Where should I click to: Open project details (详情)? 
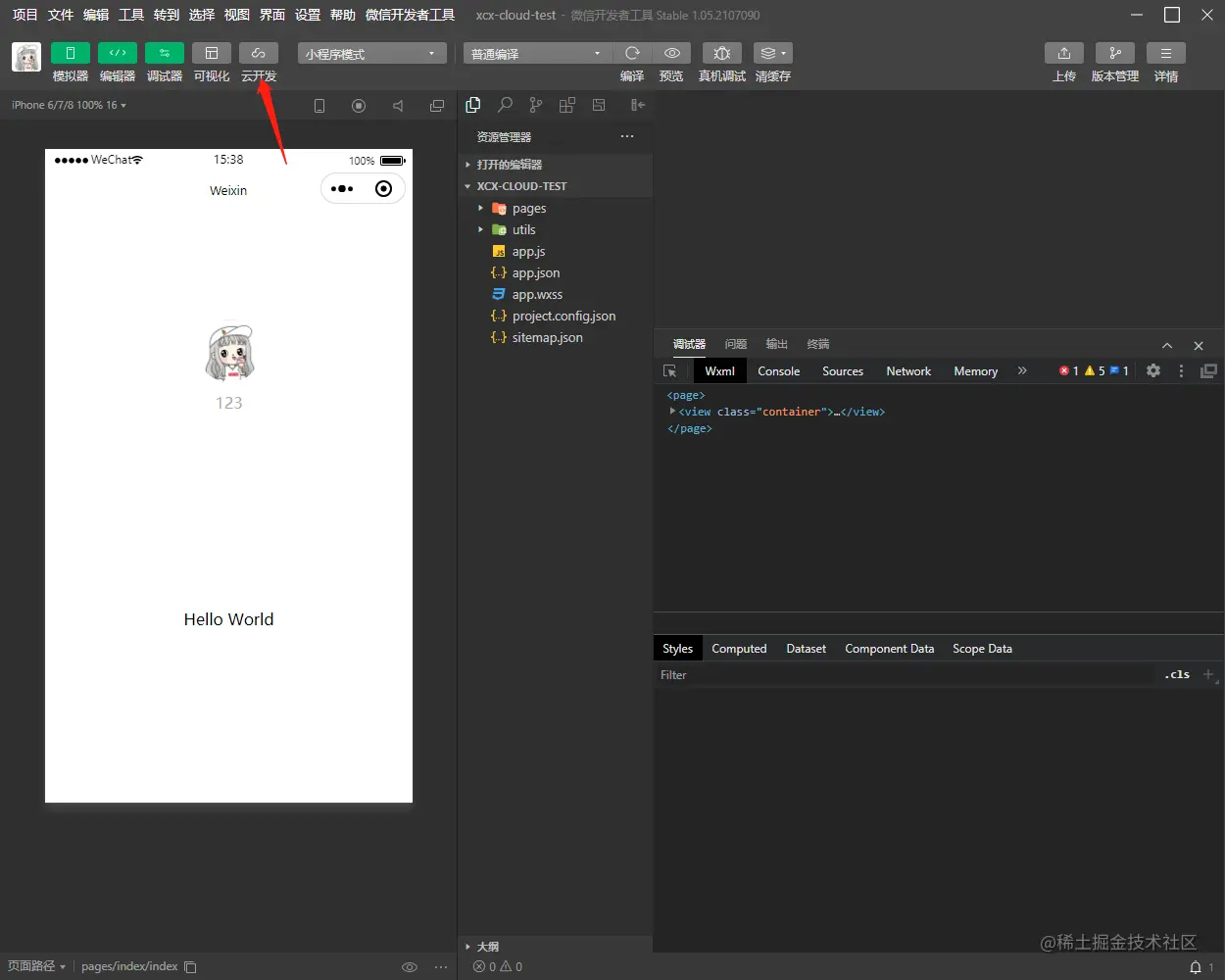pyautogui.click(x=1166, y=53)
